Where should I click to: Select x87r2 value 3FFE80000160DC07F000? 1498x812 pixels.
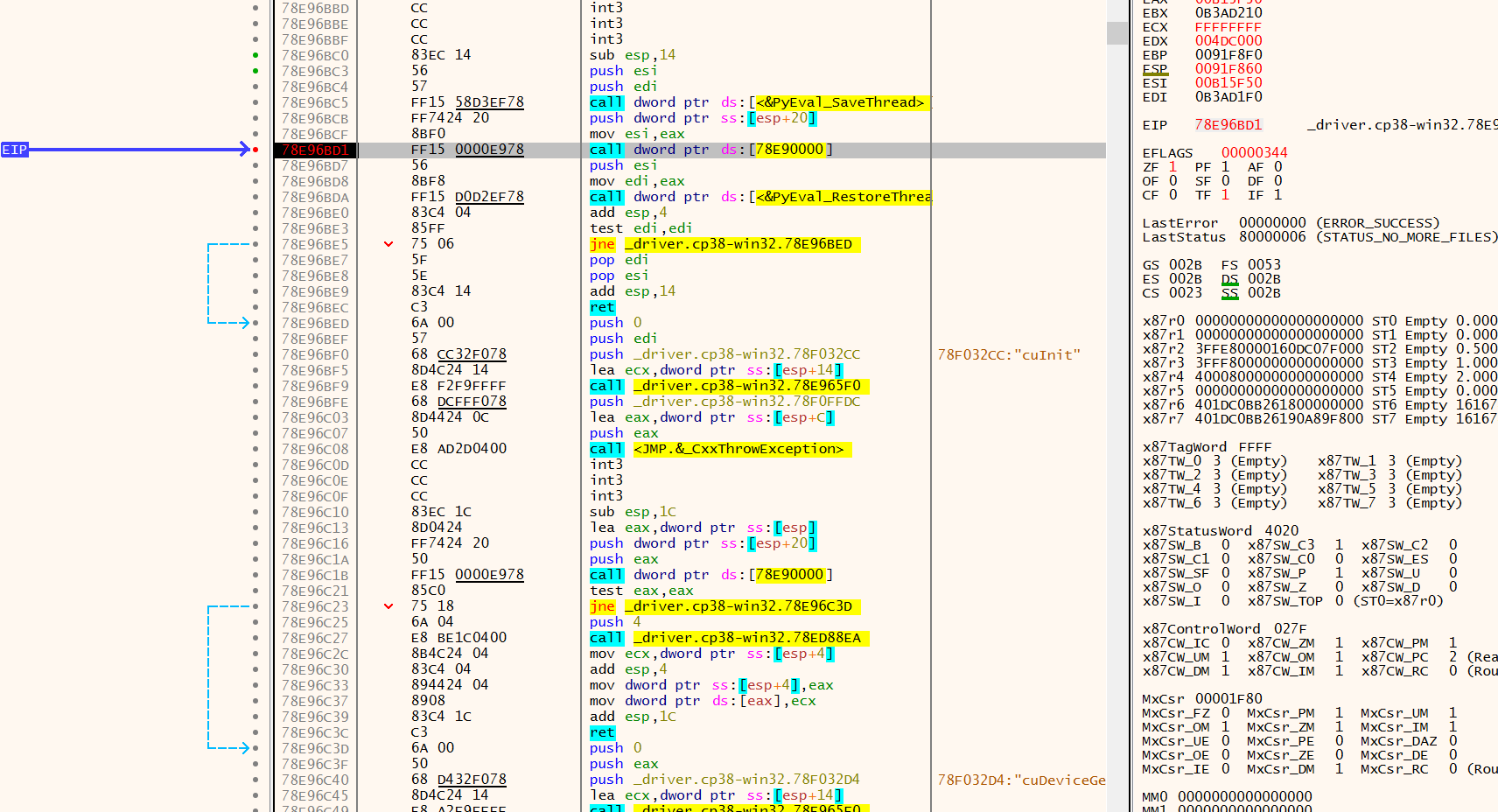[x=1278, y=349]
